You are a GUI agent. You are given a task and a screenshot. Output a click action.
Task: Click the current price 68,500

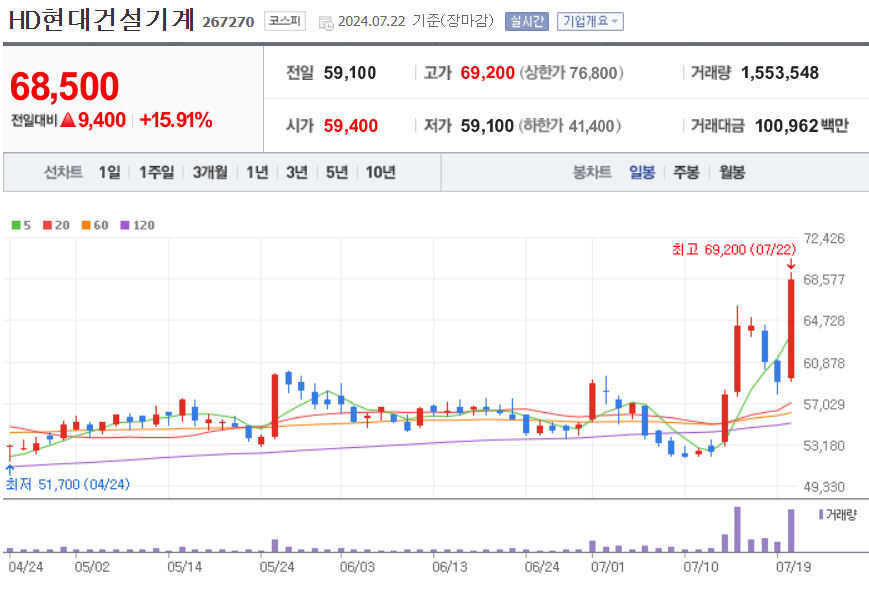(x=64, y=86)
